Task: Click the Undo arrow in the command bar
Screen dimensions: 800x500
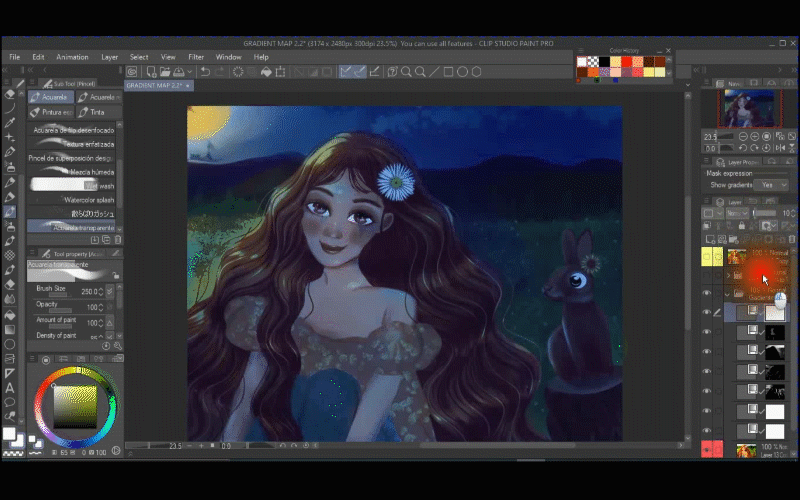Action: point(205,72)
